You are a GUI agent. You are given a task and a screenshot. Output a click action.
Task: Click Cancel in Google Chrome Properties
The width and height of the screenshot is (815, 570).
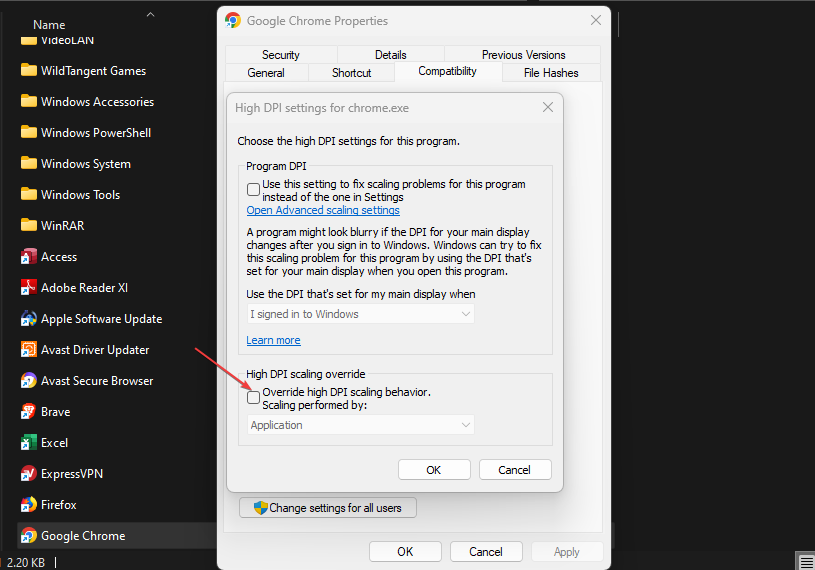click(x=486, y=551)
